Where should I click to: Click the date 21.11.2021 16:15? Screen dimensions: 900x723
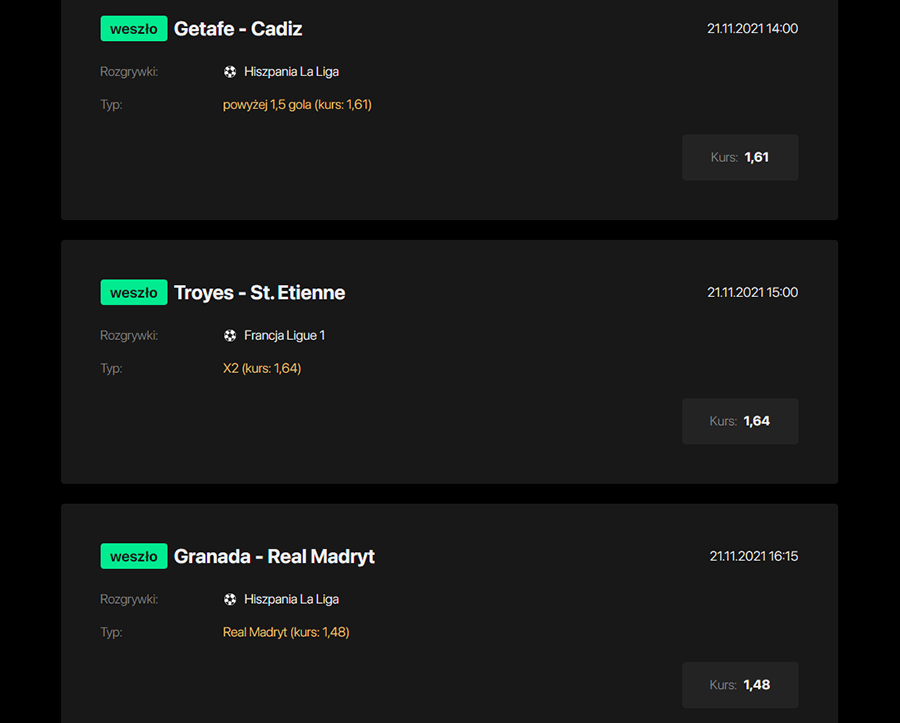coord(753,557)
